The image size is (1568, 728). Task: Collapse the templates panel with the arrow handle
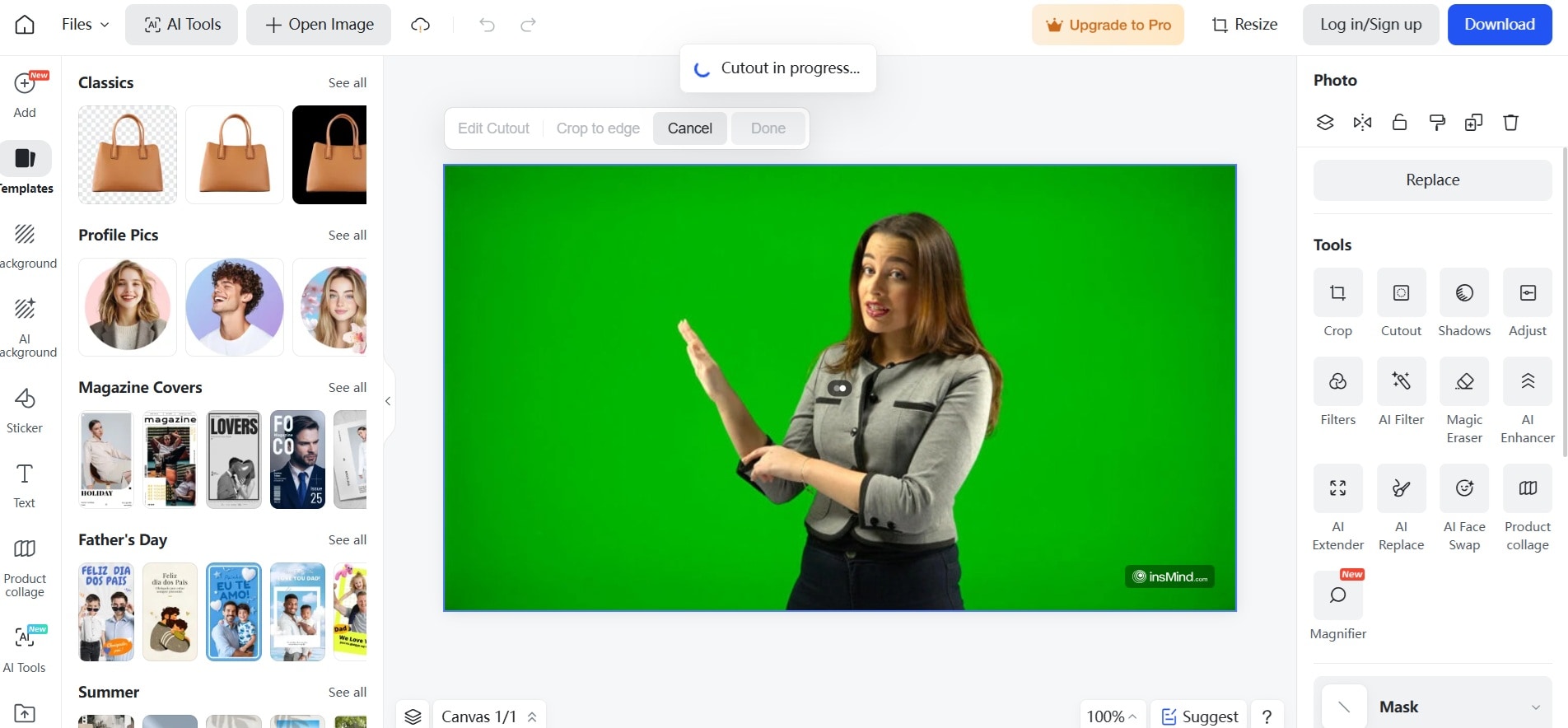[388, 401]
